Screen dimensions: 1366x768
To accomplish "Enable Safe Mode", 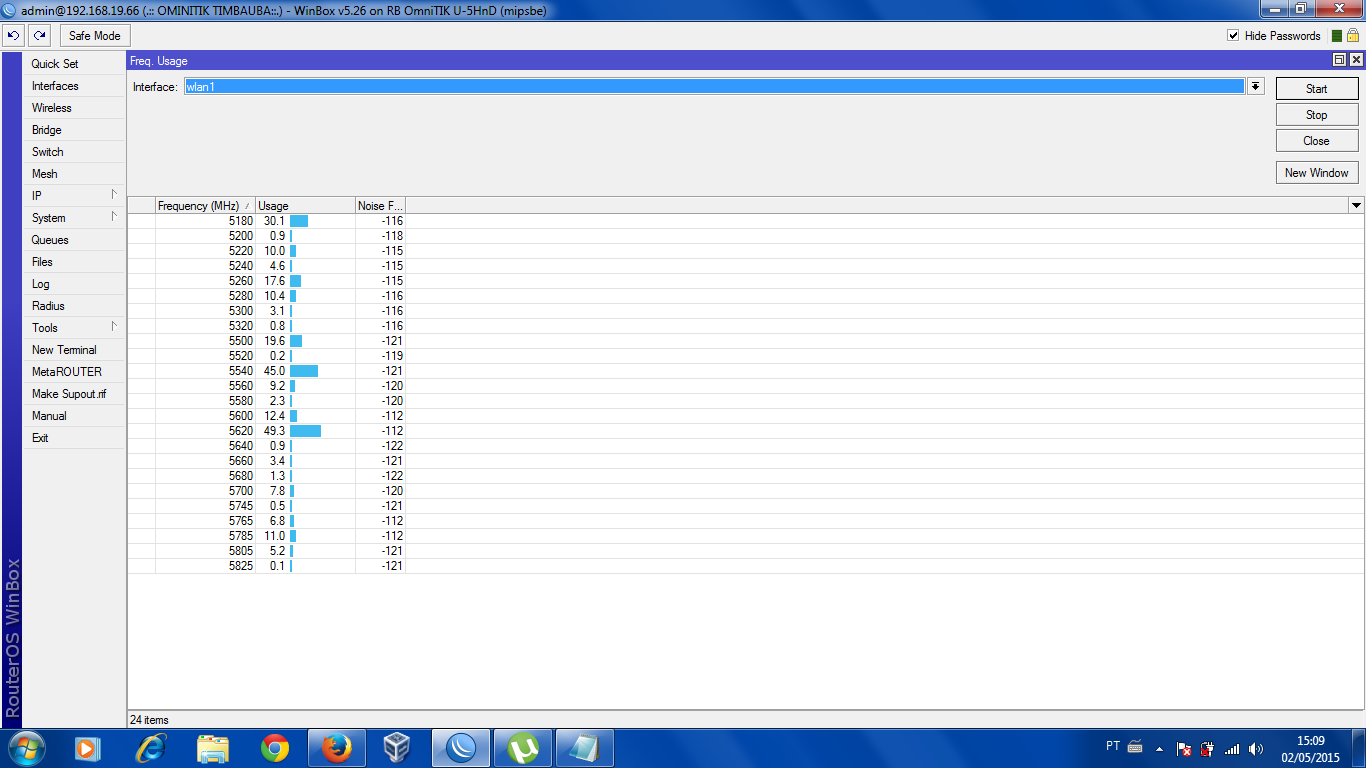I will point(95,35).
